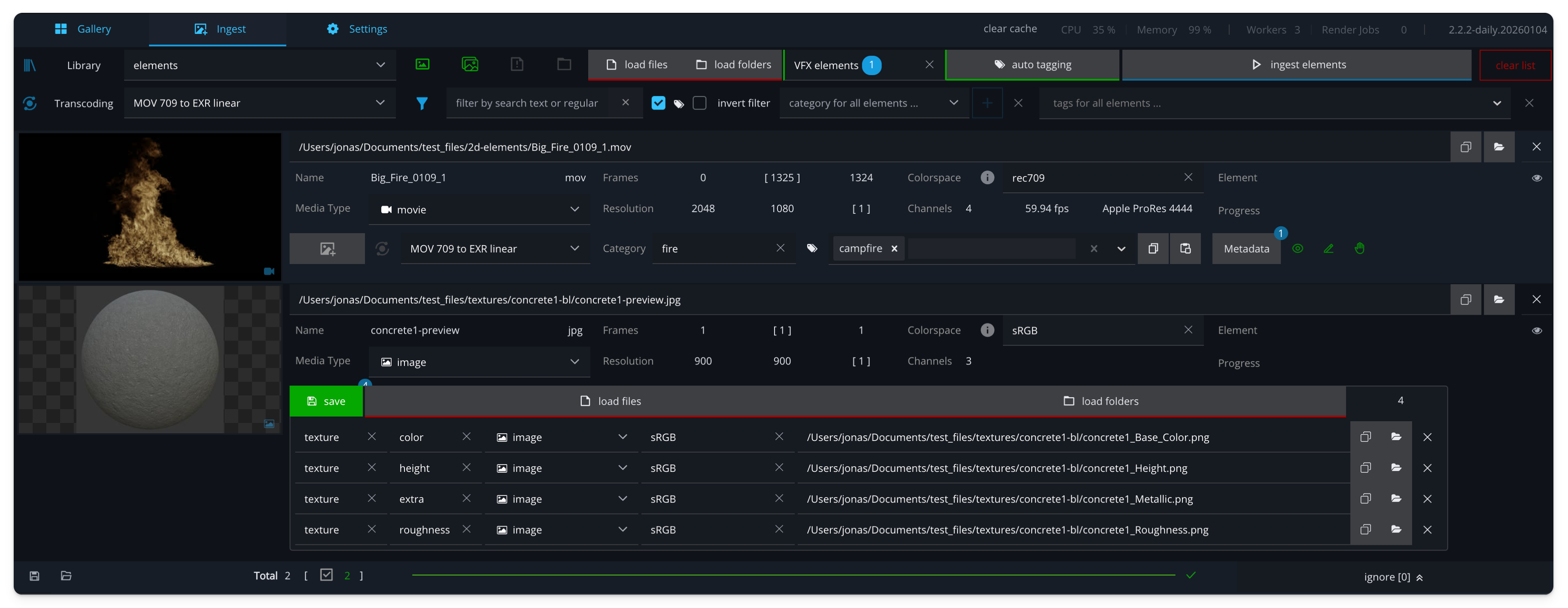
Task: Click the green hand icon for Big_Fire
Action: pyautogui.click(x=1359, y=248)
